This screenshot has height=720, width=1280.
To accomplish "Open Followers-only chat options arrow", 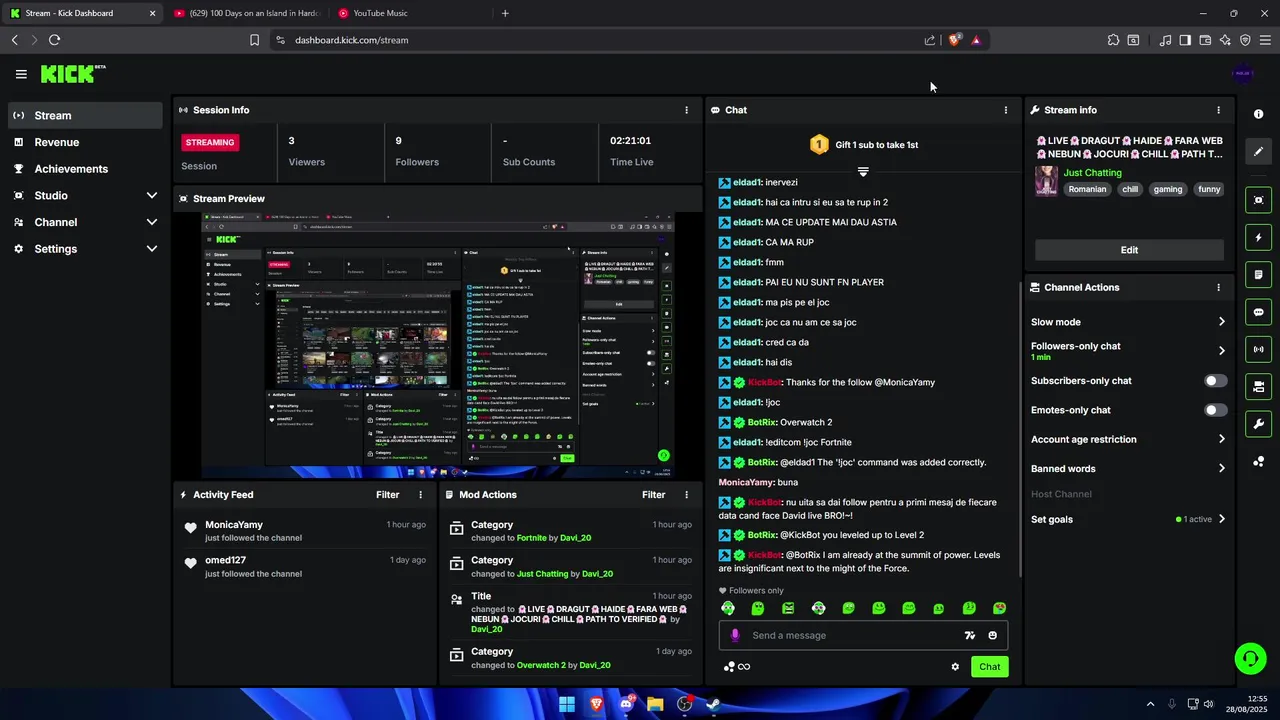I will [x=1221, y=351].
